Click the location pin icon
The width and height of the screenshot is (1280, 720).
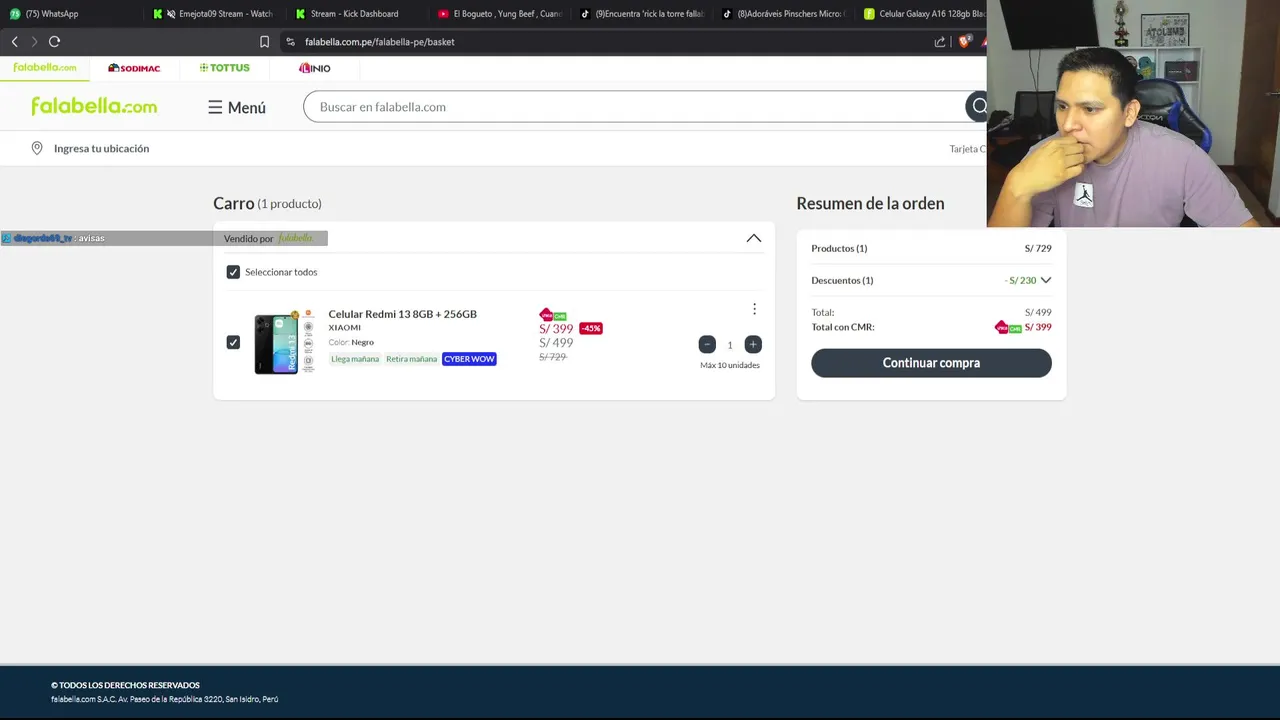point(37,148)
